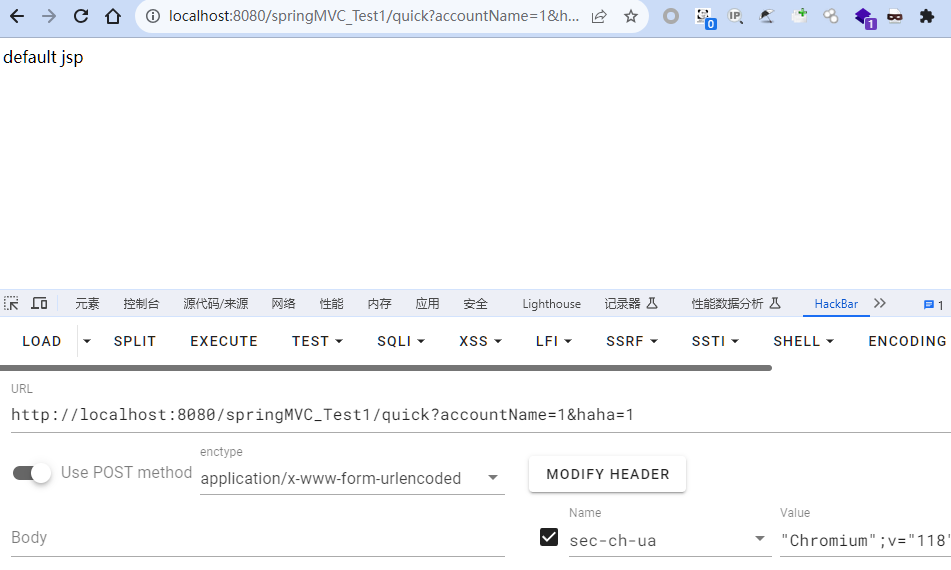Viewport: 951px width, 570px height.
Task: Reload the current page
Action: tap(81, 16)
